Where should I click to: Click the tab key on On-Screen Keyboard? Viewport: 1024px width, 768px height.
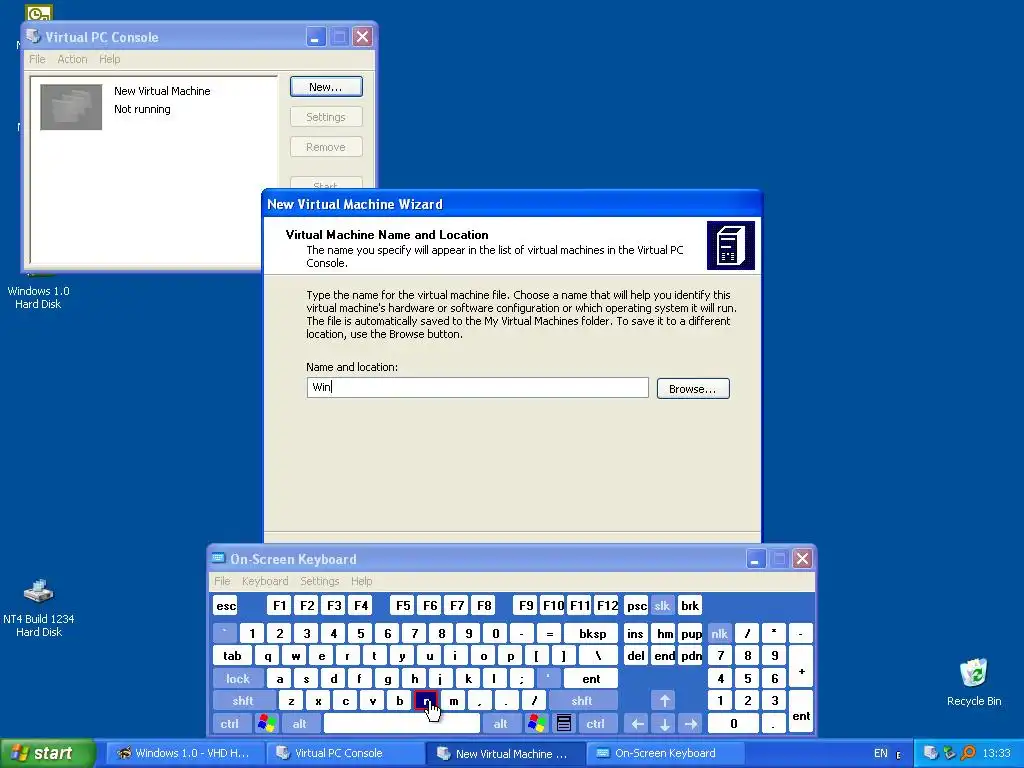[232, 656]
